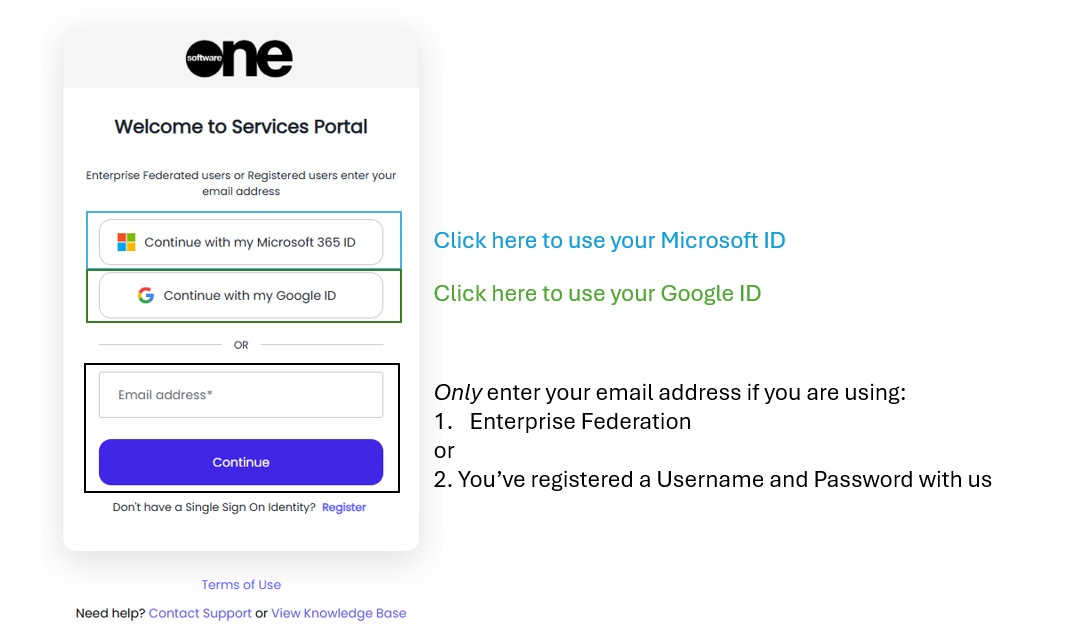This screenshot has height=643, width=1069.
Task: Click the Microsoft four-square logo icon
Action: pos(126,242)
